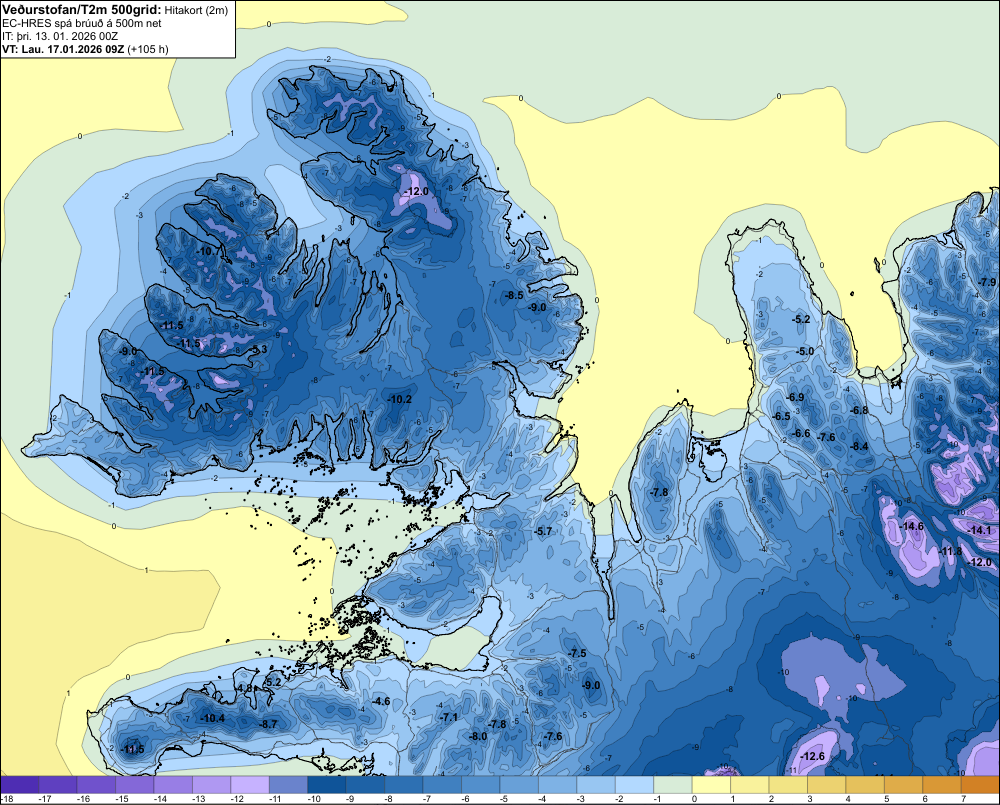Click the "-10.2" temperature value on the map

400,399
